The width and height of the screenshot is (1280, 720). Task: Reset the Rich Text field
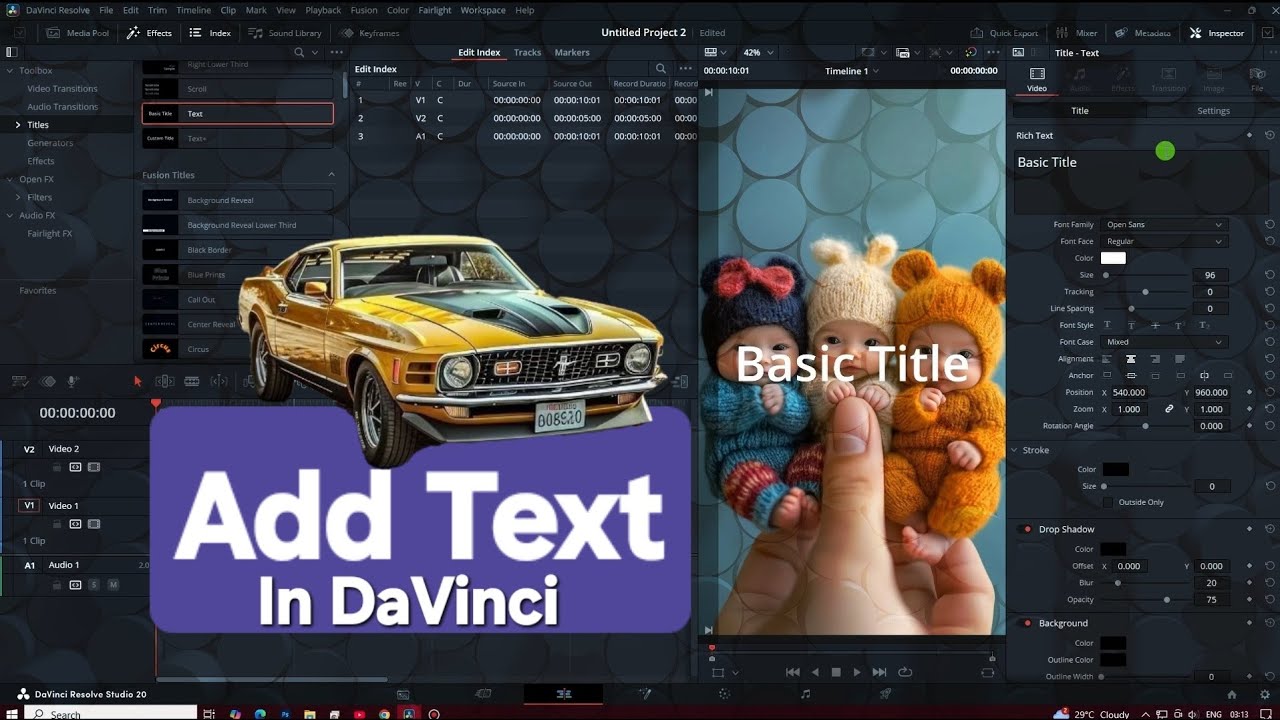(1269, 135)
